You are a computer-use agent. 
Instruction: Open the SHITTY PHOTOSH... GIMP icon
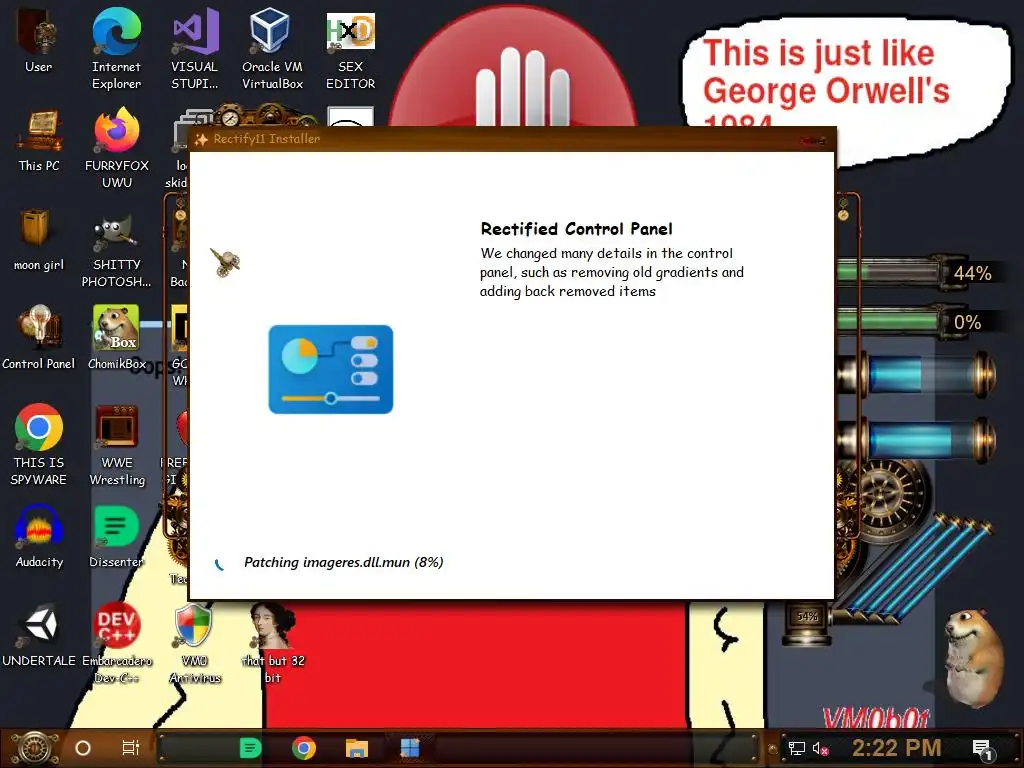point(116,248)
